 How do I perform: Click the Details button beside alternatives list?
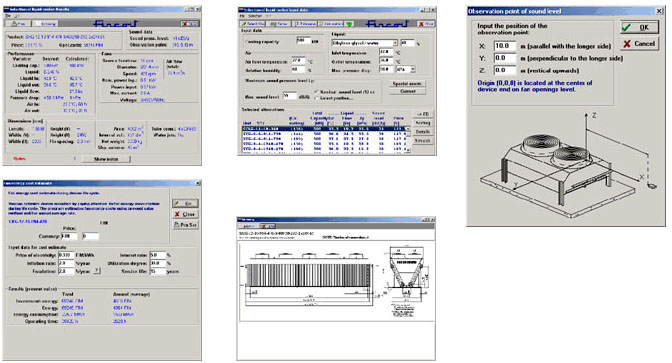423,132
